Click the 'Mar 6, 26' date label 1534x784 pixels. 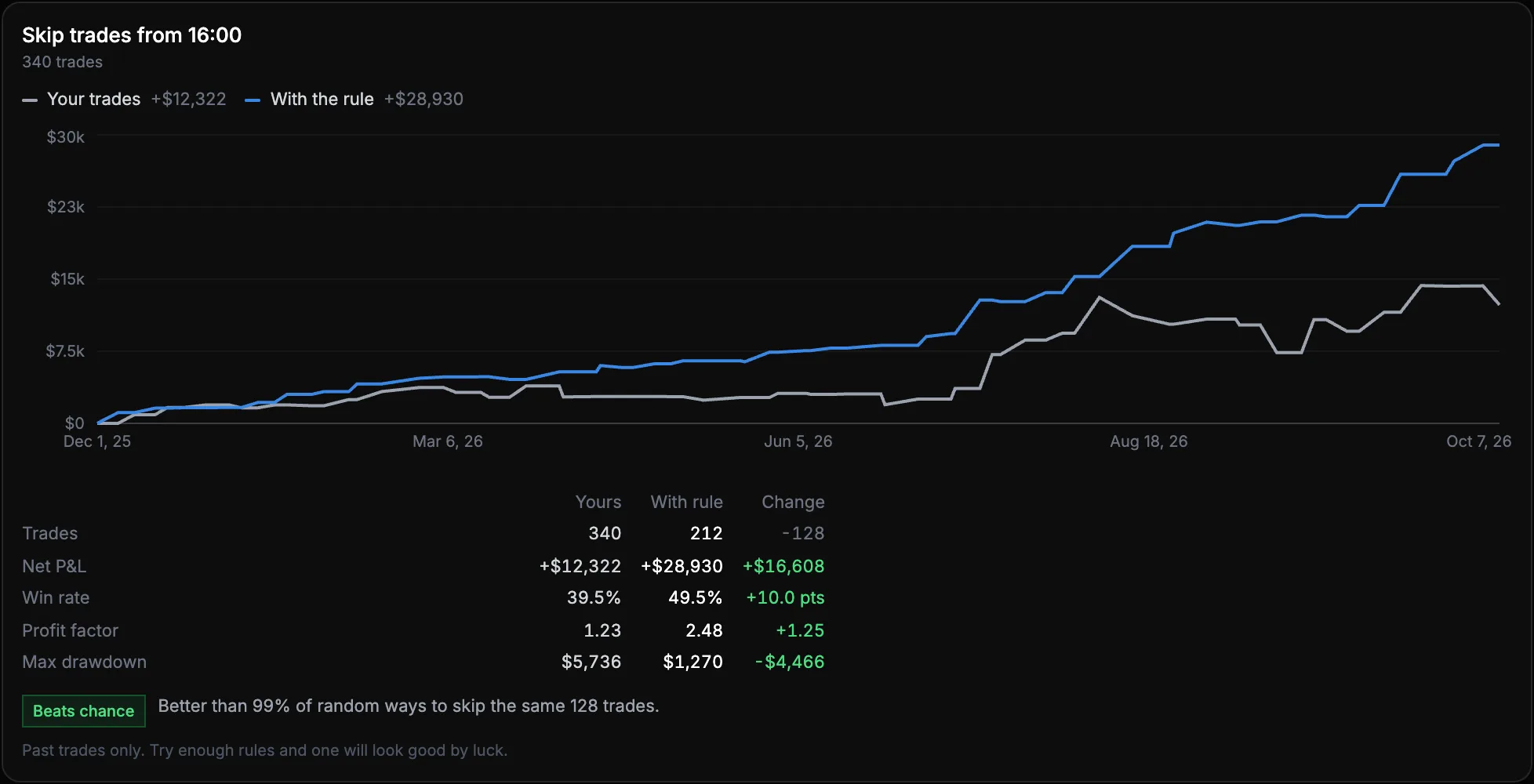(448, 441)
